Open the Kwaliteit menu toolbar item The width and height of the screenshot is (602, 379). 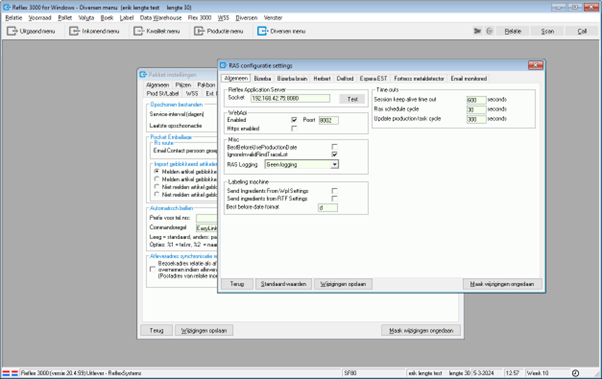pyautogui.click(x=157, y=31)
